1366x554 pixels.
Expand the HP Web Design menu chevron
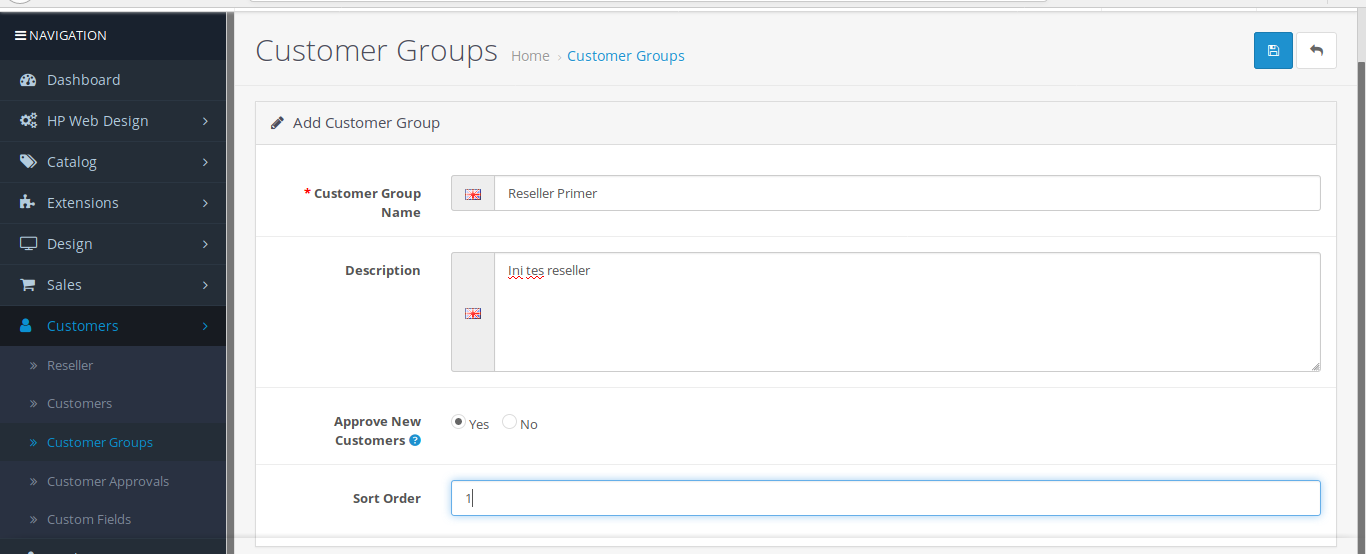coord(205,121)
